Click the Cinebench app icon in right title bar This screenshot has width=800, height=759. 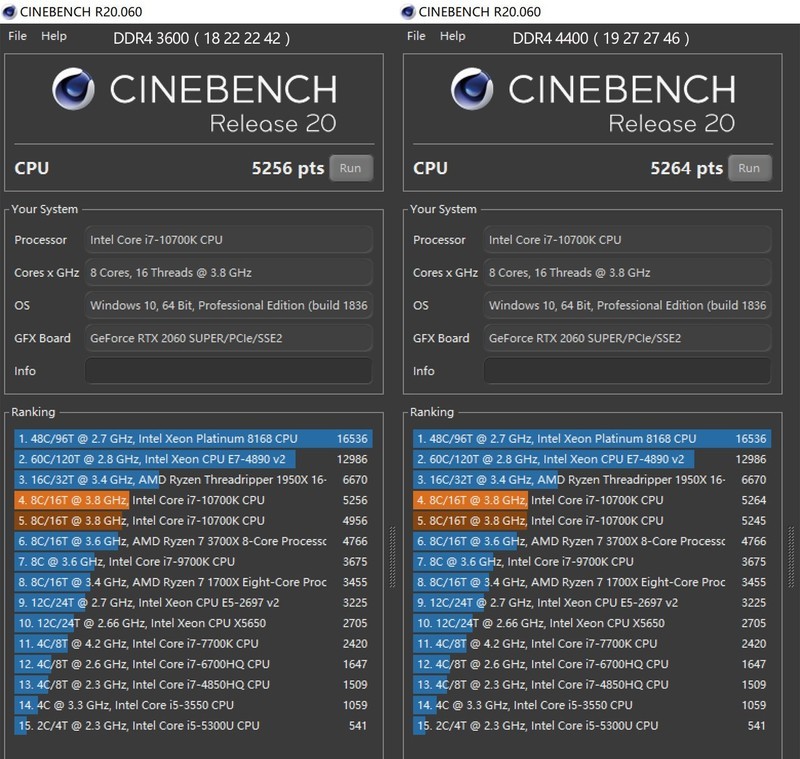click(408, 12)
